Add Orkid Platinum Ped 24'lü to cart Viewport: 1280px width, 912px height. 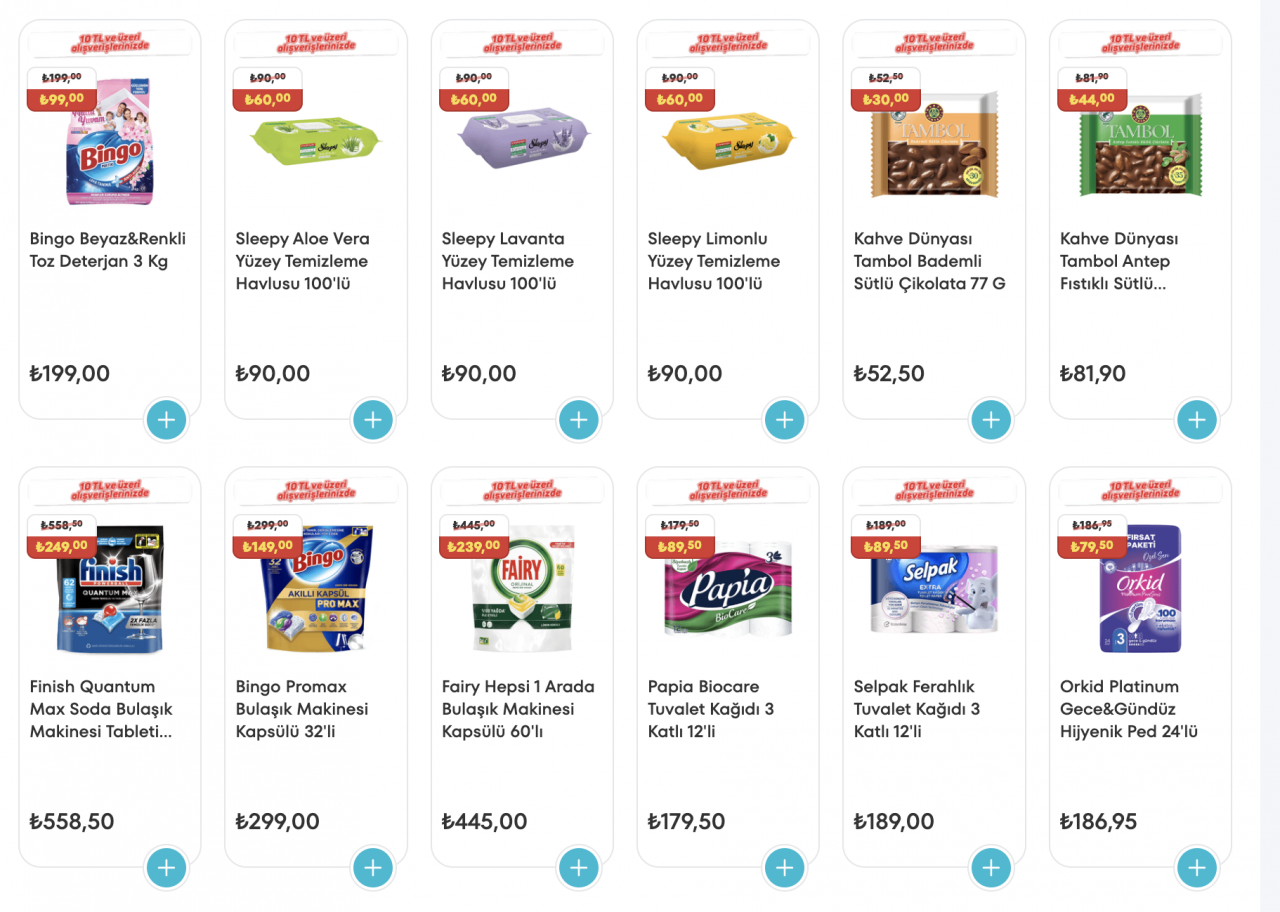pyautogui.click(x=1197, y=868)
